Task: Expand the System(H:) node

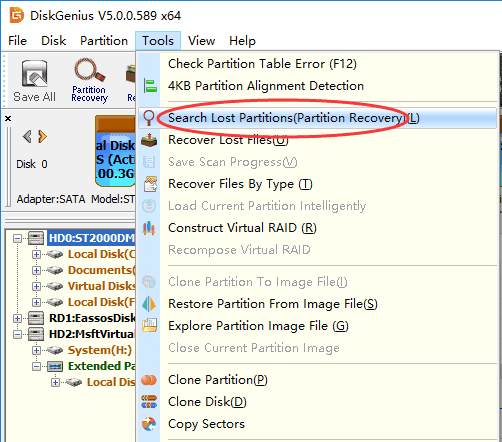Action: click(x=36, y=350)
